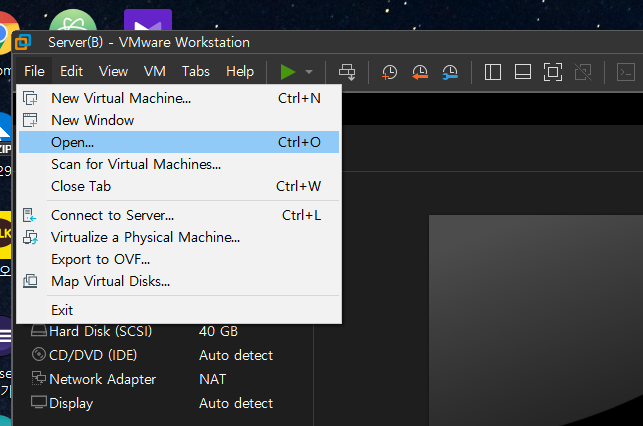This screenshot has width=643, height=426.
Task: Enter full screen mode icon
Action: point(553,72)
